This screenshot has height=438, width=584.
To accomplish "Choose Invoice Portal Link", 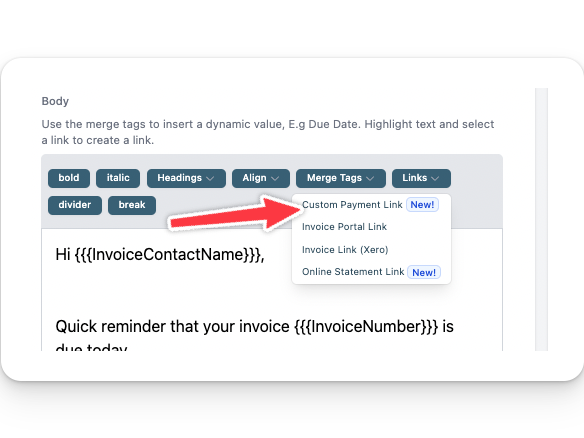I will tap(344, 227).
